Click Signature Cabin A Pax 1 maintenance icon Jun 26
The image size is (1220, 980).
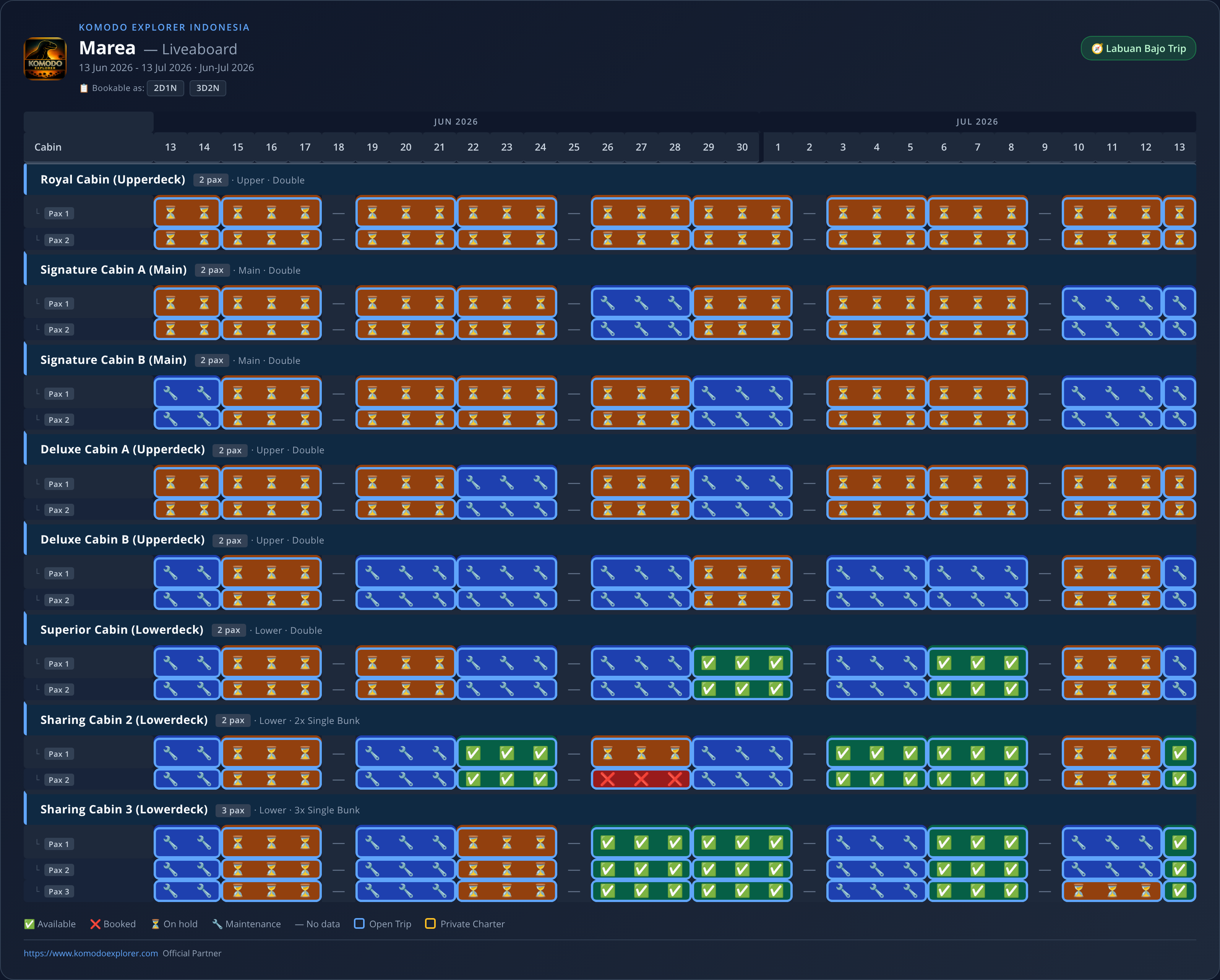[x=608, y=303]
